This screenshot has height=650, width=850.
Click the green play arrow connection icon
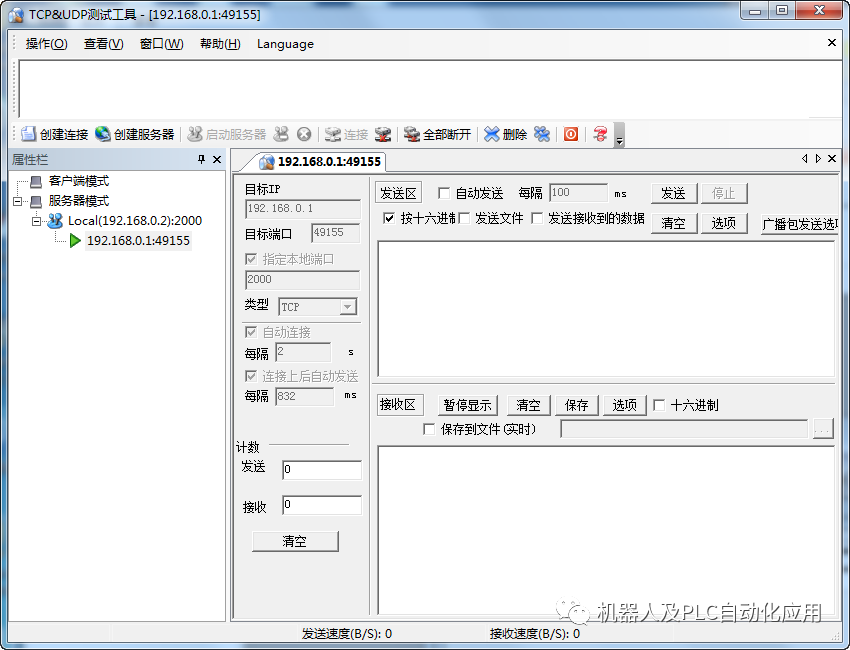click(75, 241)
